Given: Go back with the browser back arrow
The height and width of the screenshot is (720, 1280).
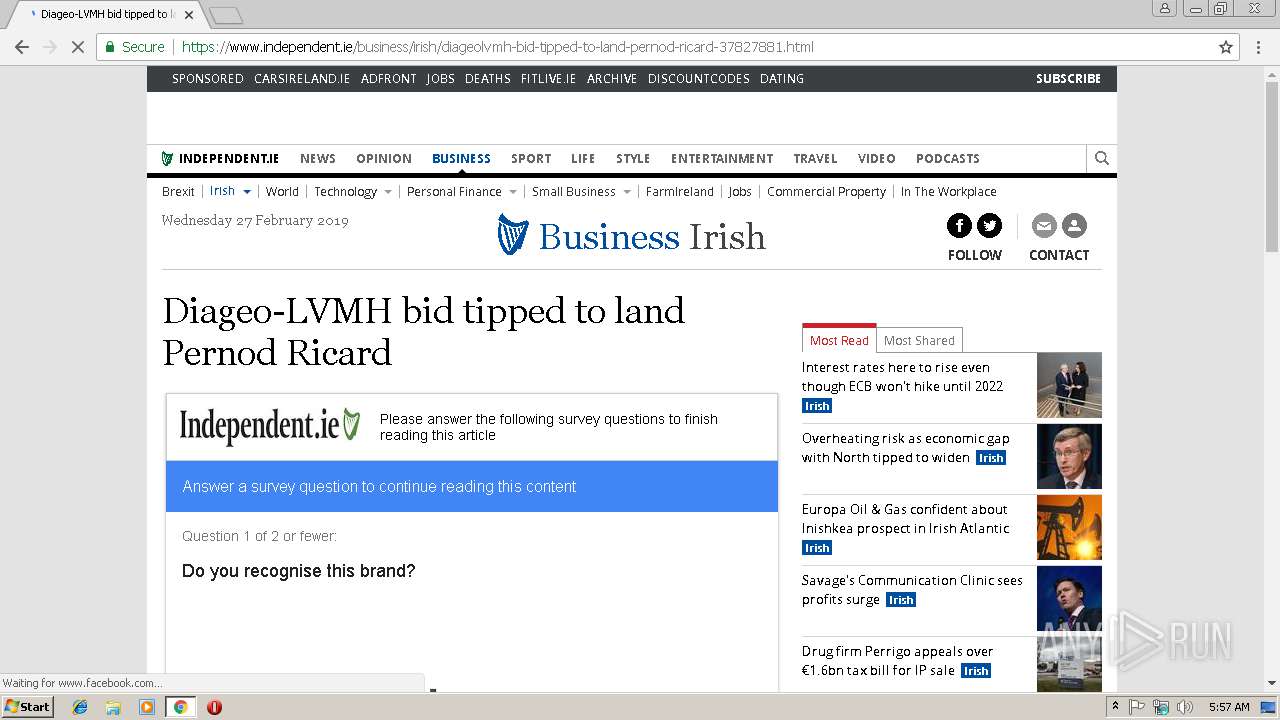Looking at the screenshot, I should [21, 47].
